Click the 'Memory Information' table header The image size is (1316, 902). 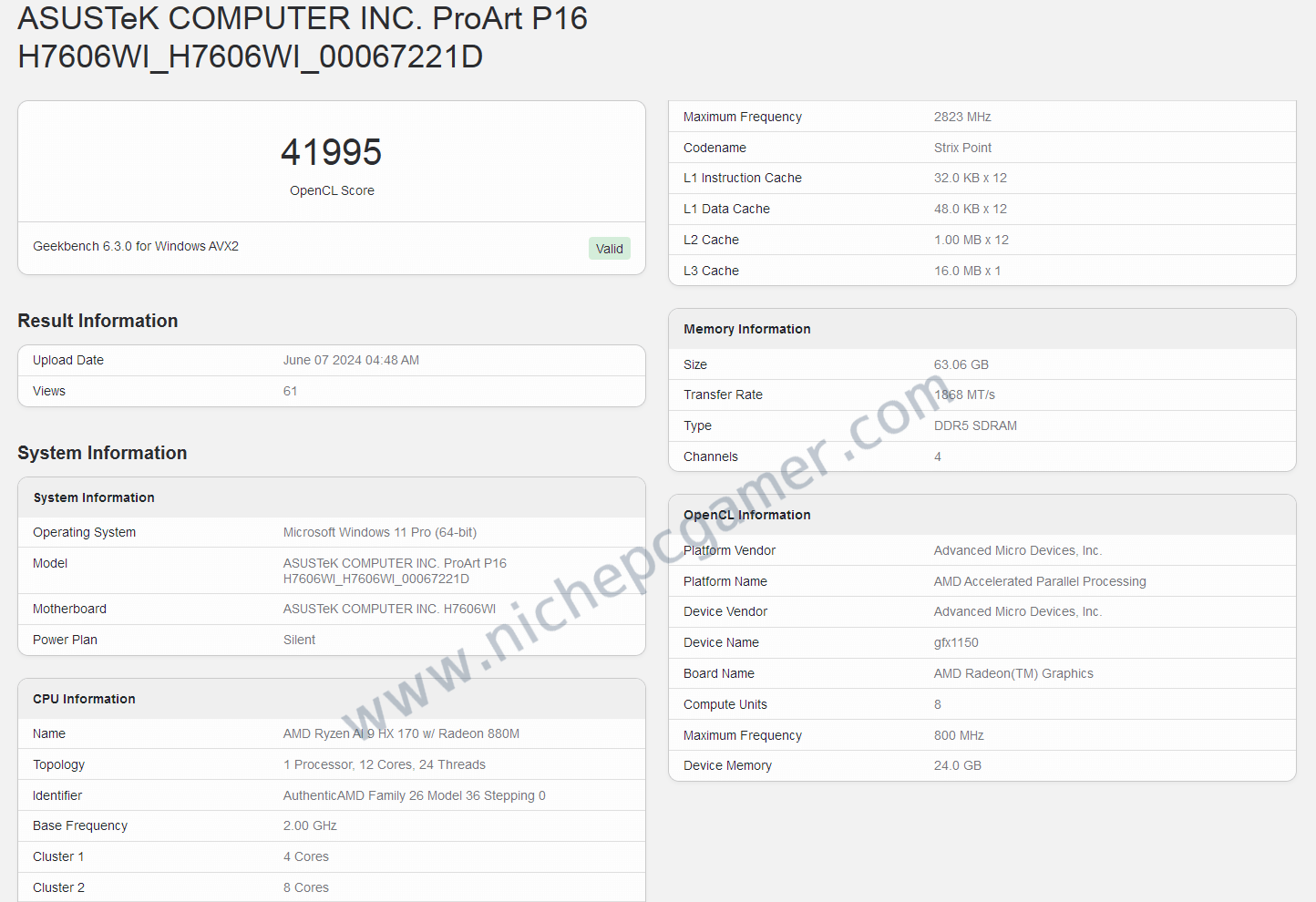click(x=747, y=329)
